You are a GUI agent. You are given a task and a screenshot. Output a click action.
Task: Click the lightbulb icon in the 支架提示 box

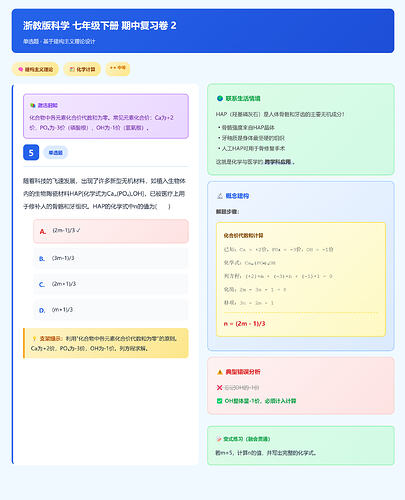coord(34,338)
